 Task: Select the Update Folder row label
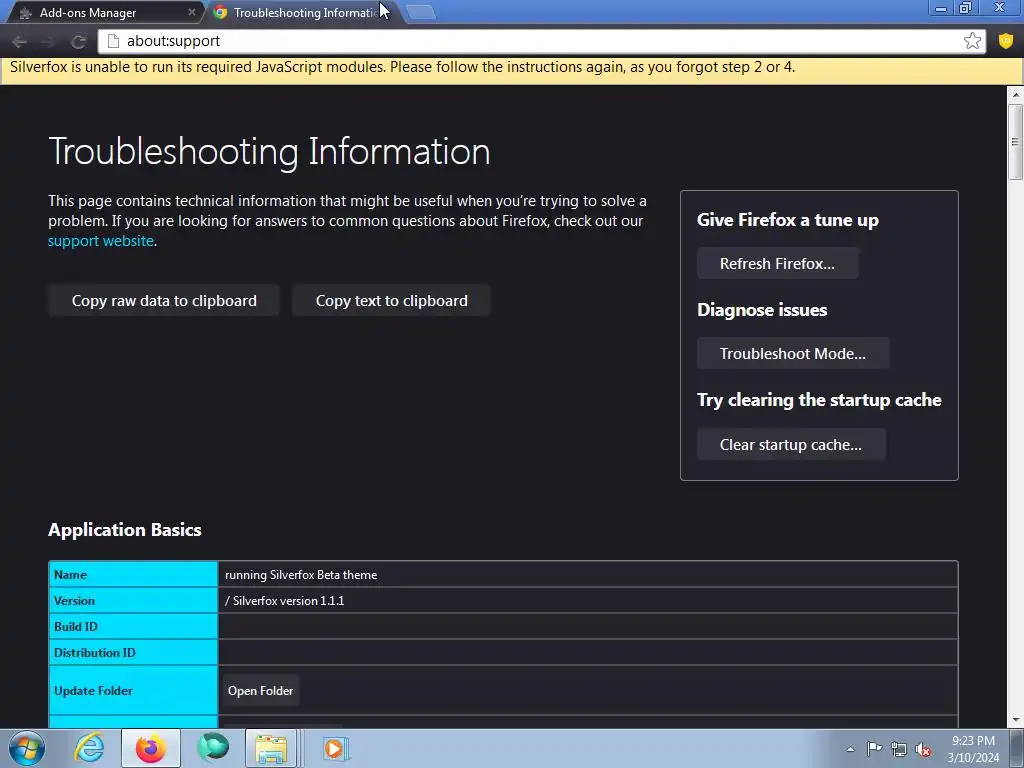click(93, 691)
